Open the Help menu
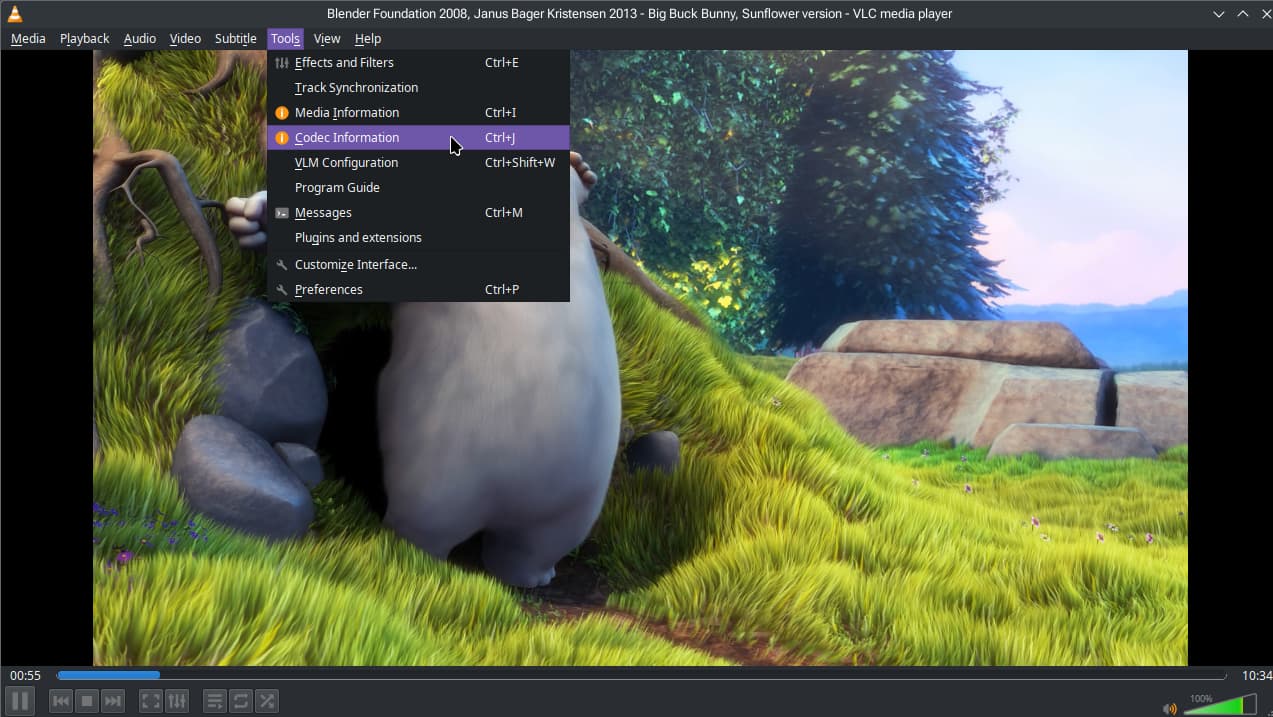Viewport: 1273px width, 717px height. point(368,38)
